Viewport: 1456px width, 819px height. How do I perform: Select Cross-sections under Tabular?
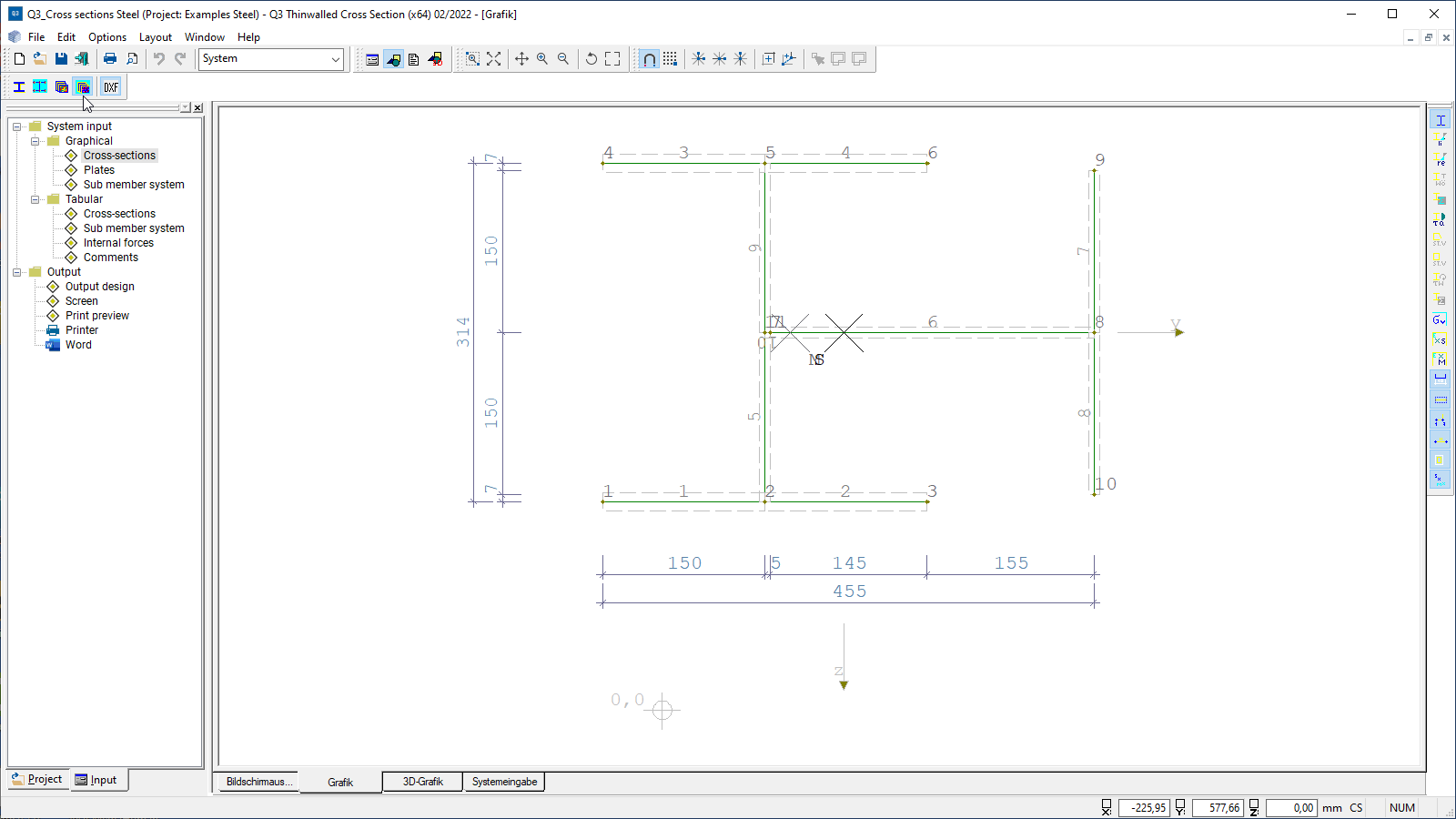119,214
